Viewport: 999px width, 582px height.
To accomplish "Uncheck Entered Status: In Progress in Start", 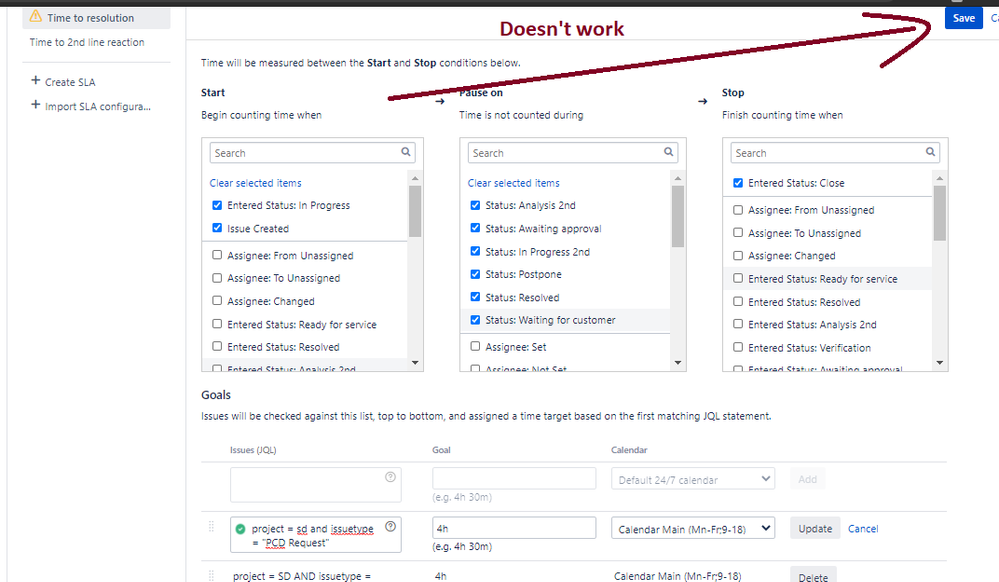I will coord(217,205).
